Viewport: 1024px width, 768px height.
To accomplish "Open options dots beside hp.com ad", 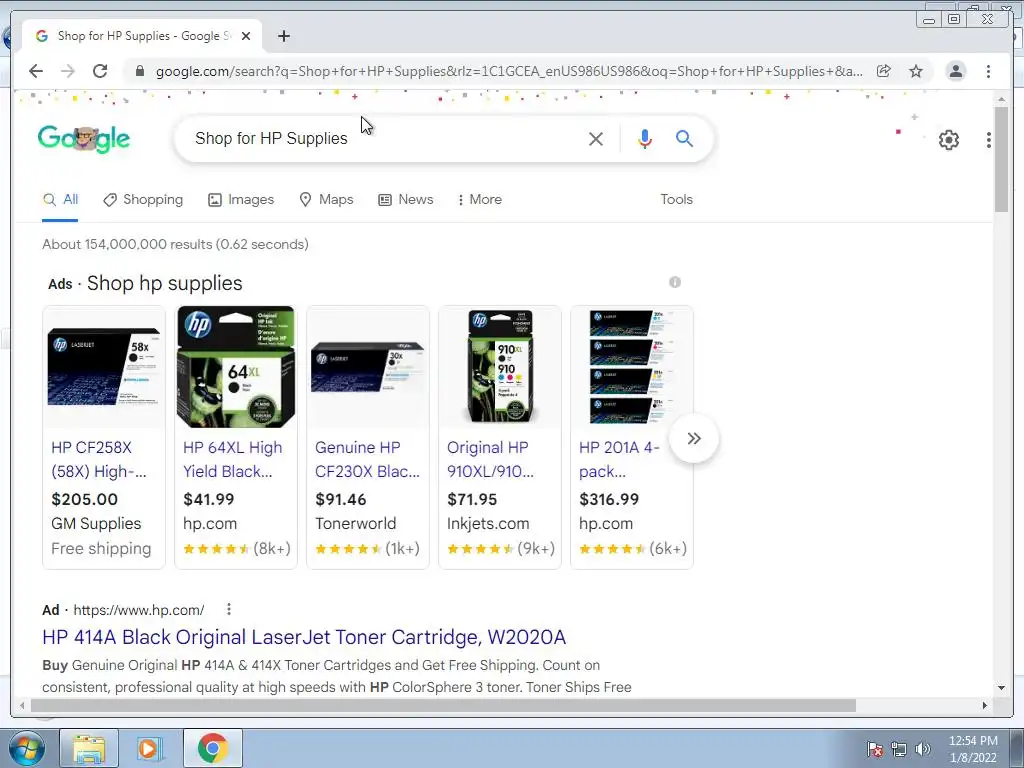I will pos(229,609).
